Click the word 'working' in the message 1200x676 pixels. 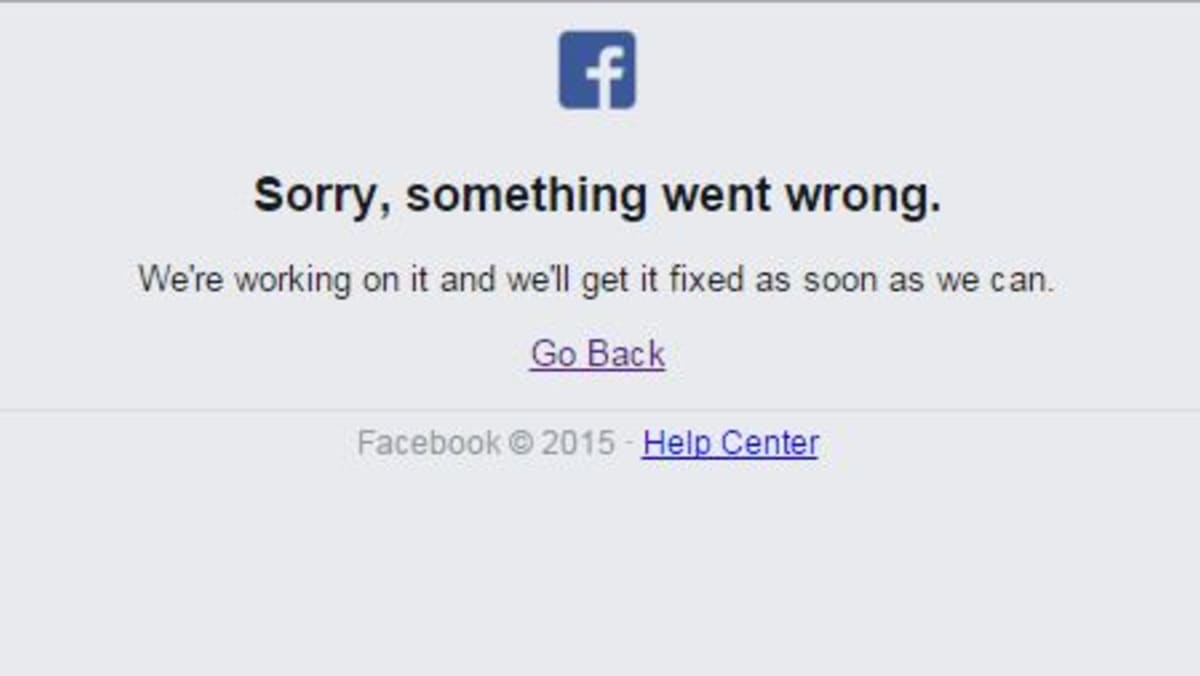point(293,280)
